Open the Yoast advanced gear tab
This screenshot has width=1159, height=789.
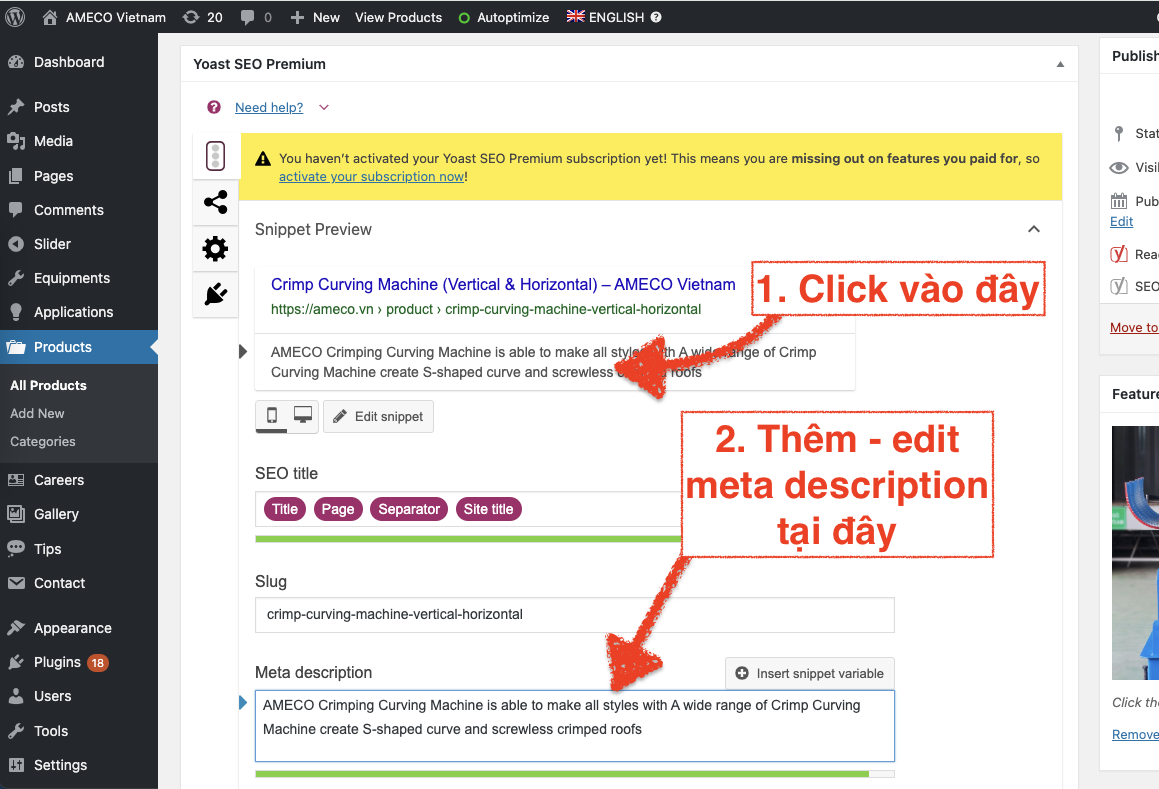click(x=215, y=248)
